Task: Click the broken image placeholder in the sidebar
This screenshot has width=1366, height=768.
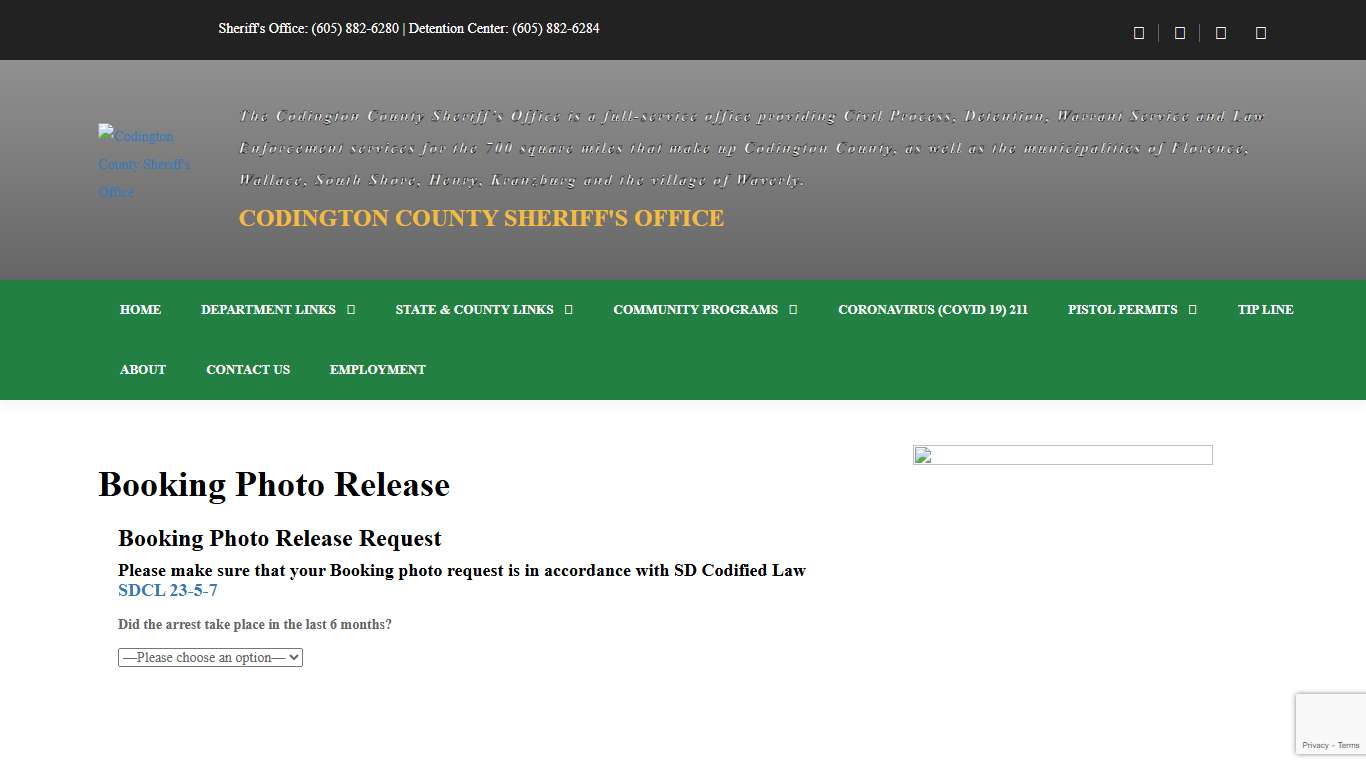Action: pos(1062,456)
